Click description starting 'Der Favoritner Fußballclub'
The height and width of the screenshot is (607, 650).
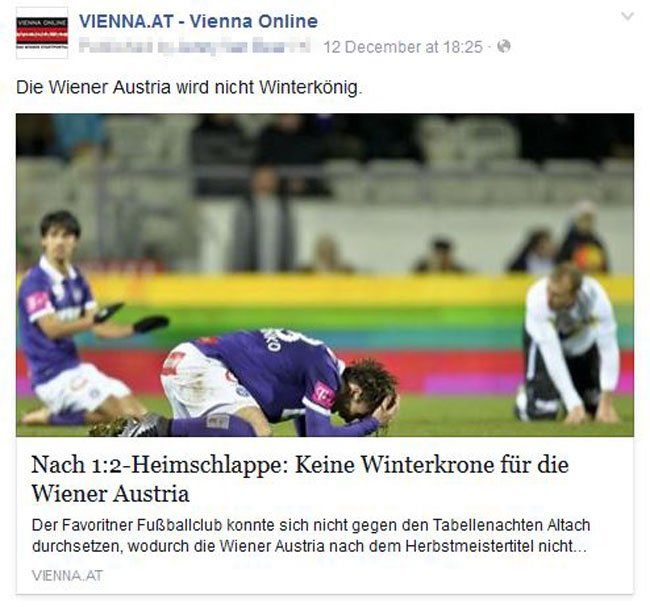(311, 525)
